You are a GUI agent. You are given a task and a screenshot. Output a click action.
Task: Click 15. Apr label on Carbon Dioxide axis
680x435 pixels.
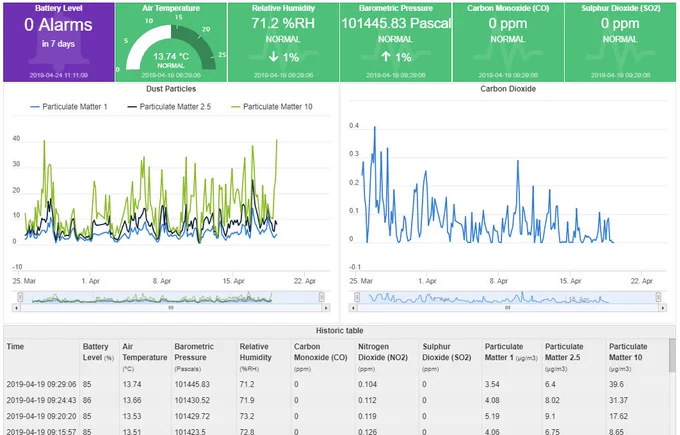tap(570, 281)
